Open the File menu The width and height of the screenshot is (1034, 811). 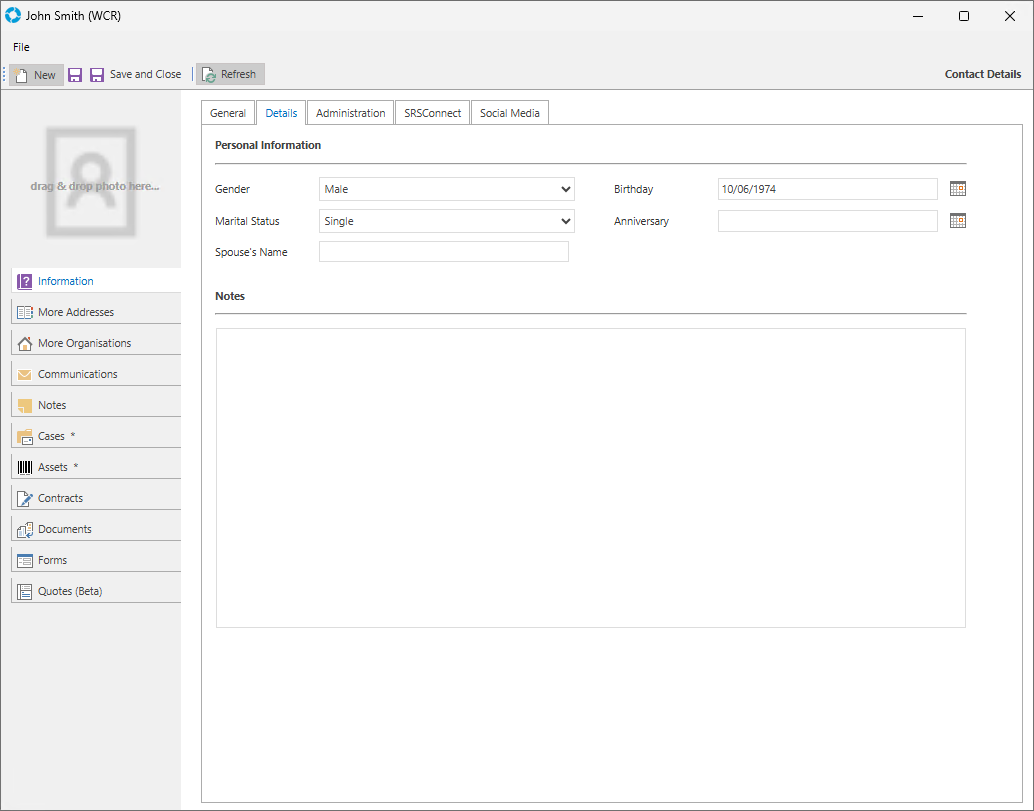21,47
